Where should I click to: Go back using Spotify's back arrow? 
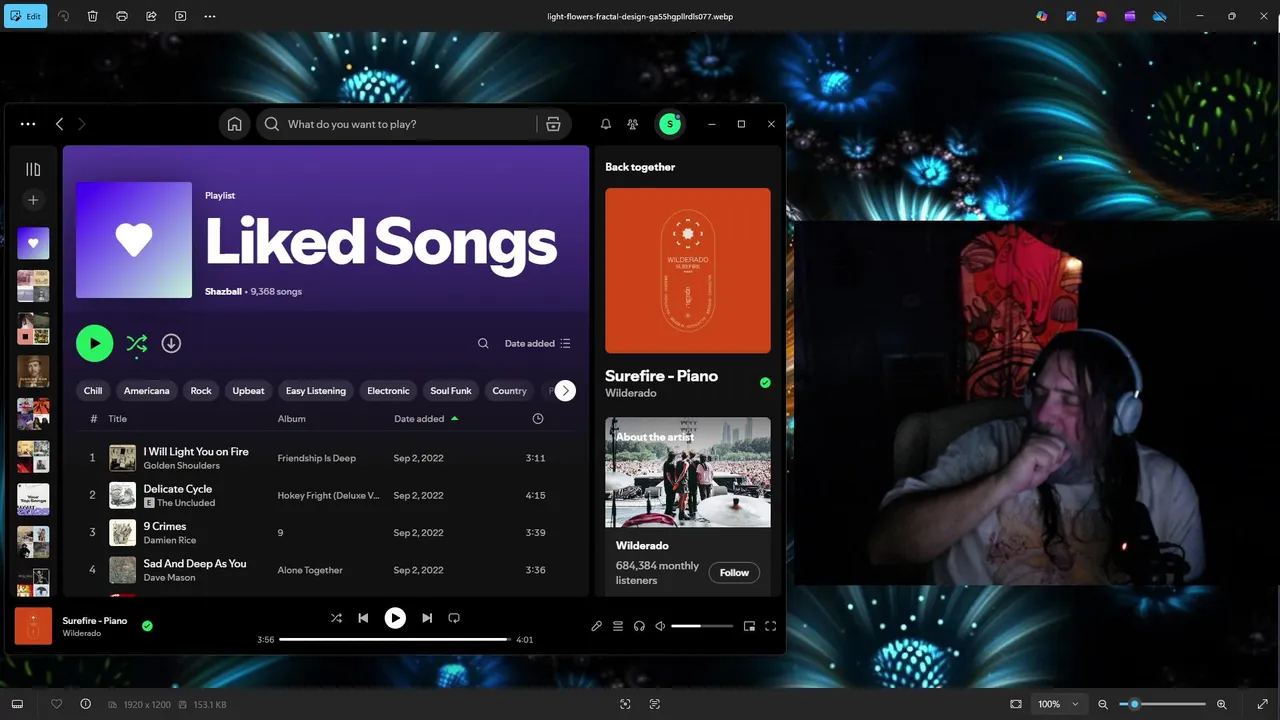(x=59, y=124)
